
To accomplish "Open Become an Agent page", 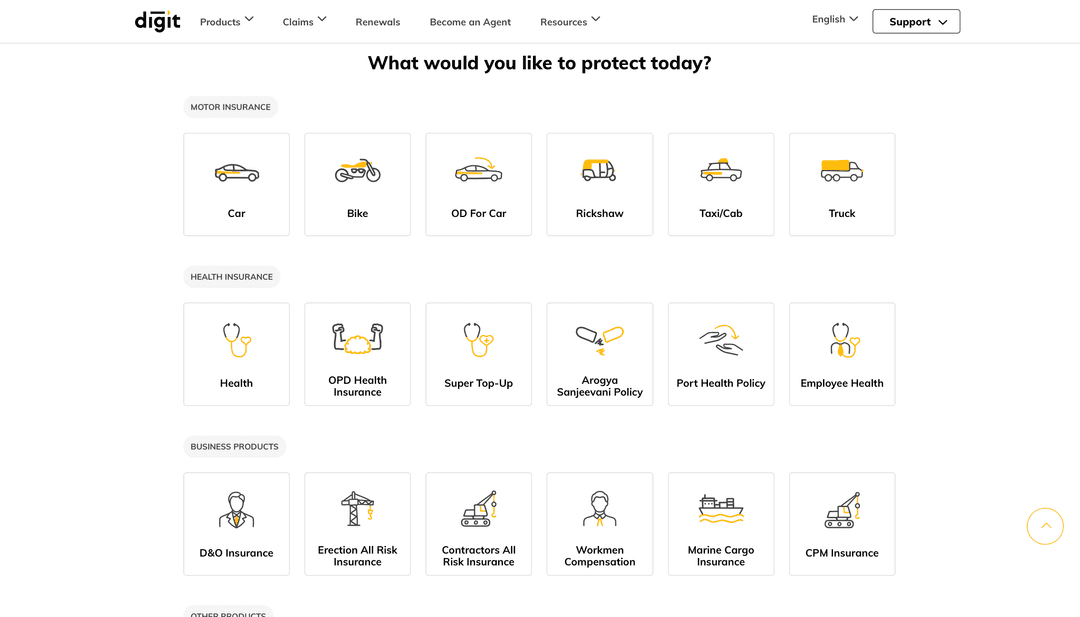I will [470, 22].
